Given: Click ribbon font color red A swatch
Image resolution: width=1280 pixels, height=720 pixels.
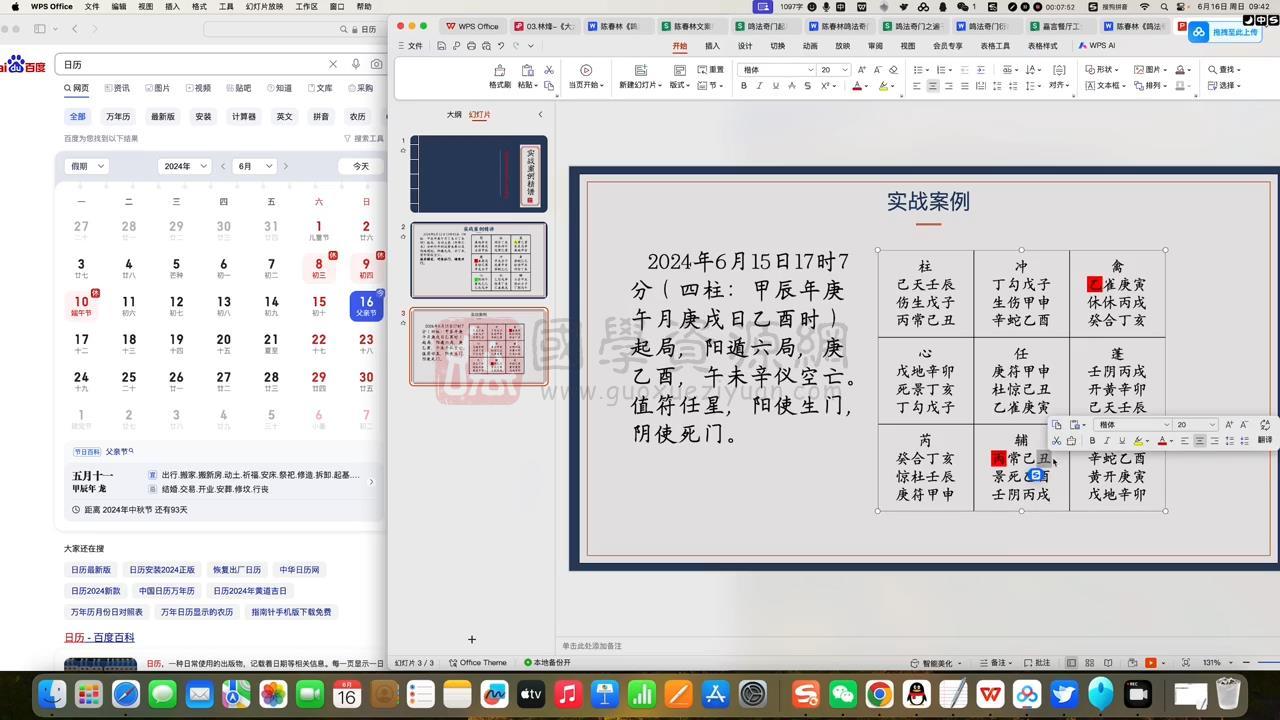Looking at the screenshot, I should (x=857, y=86).
